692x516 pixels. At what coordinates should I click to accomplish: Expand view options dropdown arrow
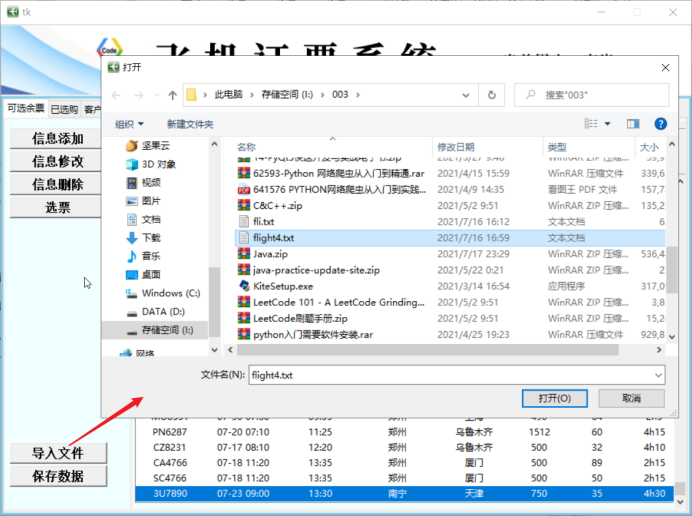[607, 124]
